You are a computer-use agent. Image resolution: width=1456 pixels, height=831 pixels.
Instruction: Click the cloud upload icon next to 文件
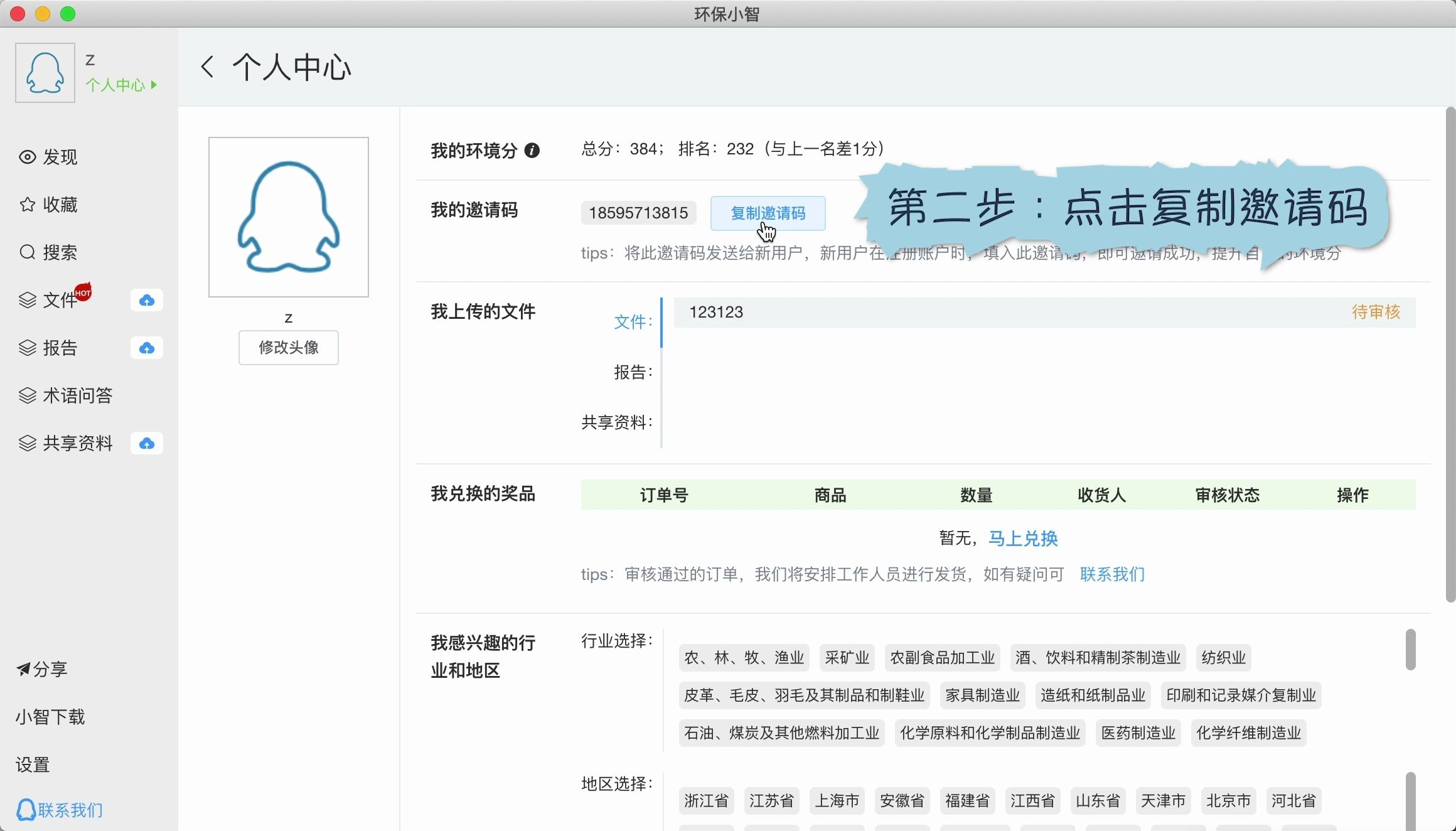(x=147, y=300)
